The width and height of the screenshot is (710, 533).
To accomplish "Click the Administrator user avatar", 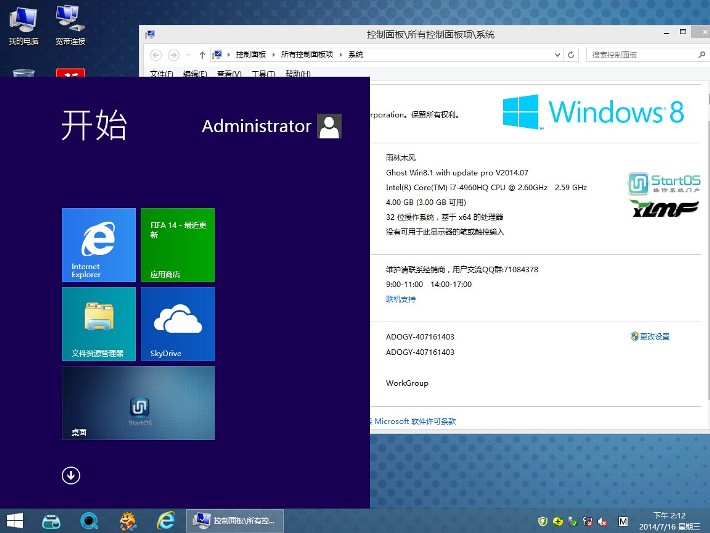I will 329,126.
